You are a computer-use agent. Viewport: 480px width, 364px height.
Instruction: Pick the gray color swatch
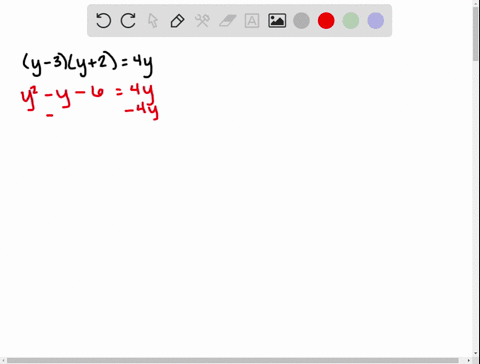click(x=301, y=21)
